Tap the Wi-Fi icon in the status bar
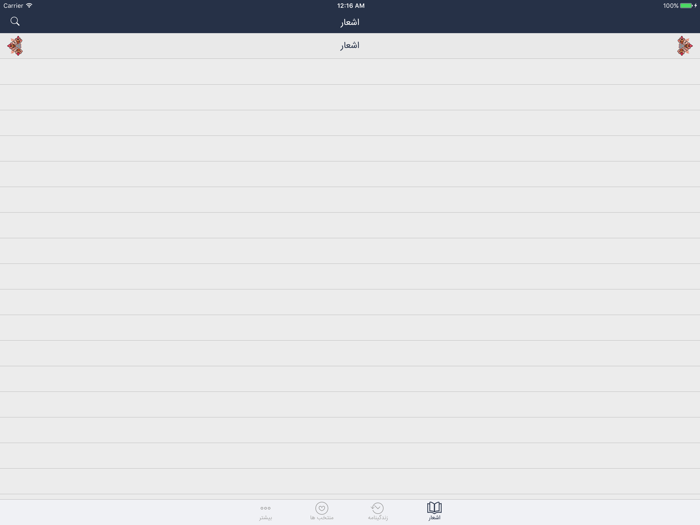The height and width of the screenshot is (525, 700). click(x=29, y=5)
